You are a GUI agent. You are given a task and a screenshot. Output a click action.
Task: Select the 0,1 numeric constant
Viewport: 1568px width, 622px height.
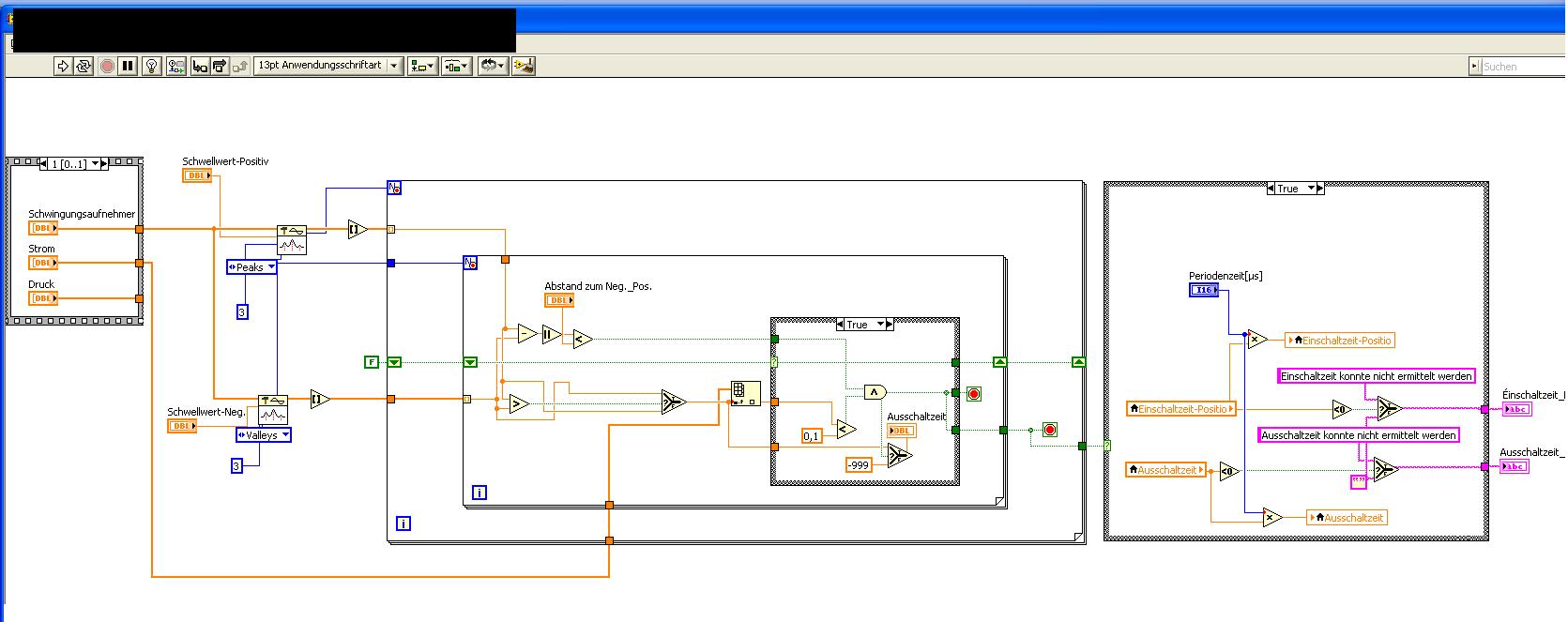tap(812, 436)
